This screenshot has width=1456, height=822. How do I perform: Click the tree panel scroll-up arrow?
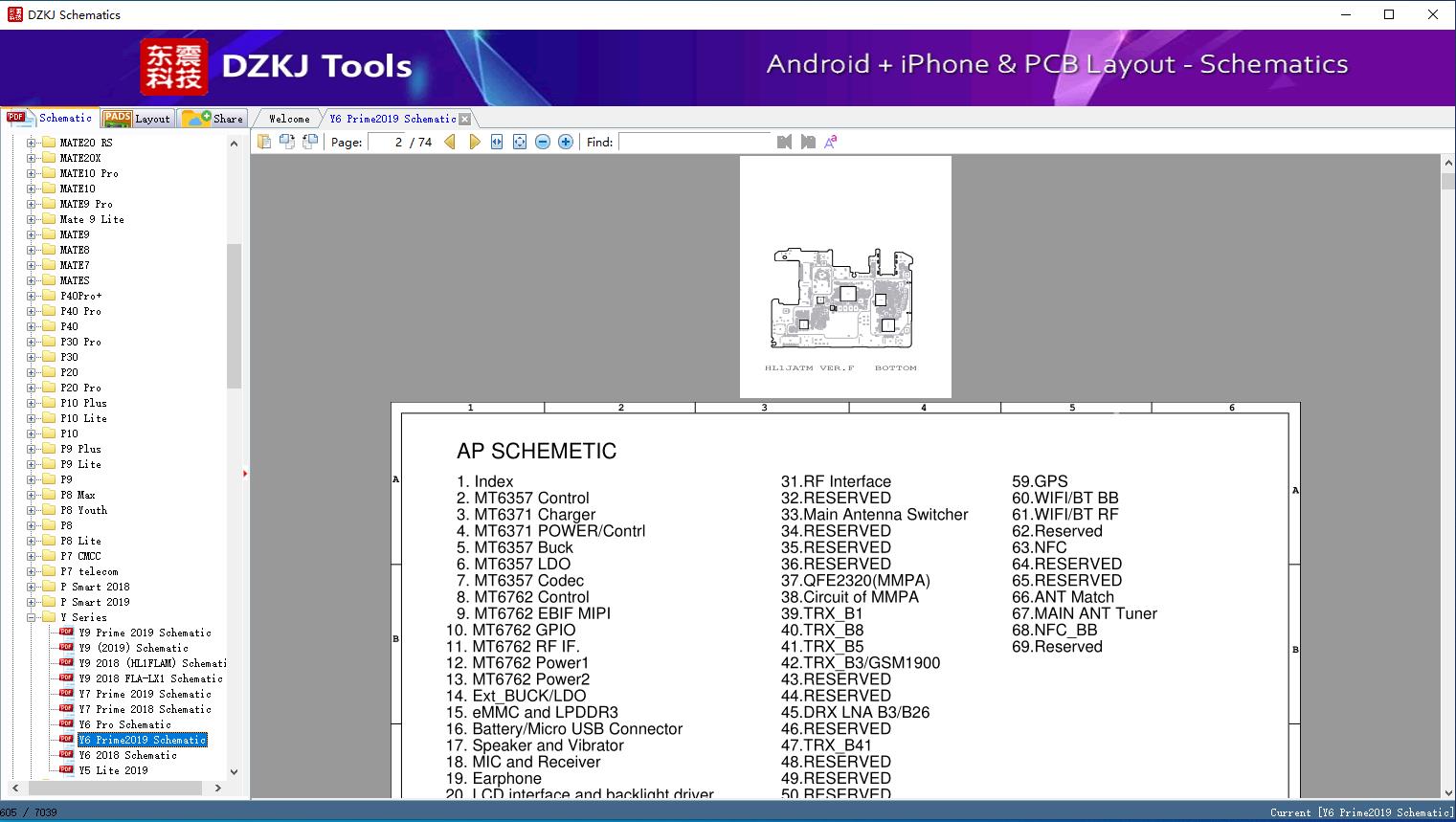click(x=234, y=144)
